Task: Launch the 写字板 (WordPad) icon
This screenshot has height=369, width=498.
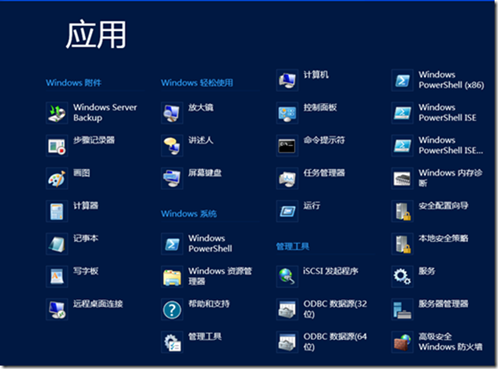Action: (x=57, y=276)
